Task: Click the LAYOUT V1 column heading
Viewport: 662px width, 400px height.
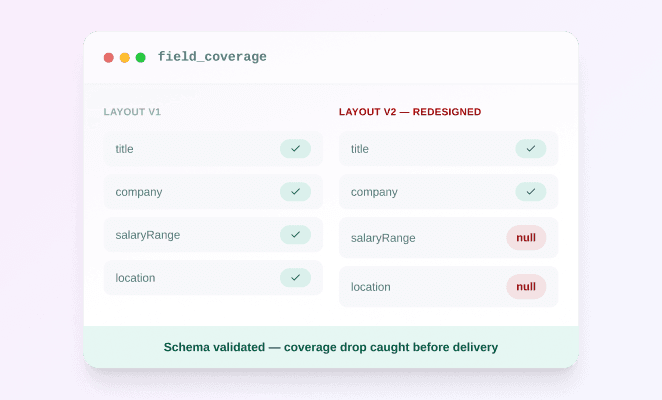Action: (132, 112)
